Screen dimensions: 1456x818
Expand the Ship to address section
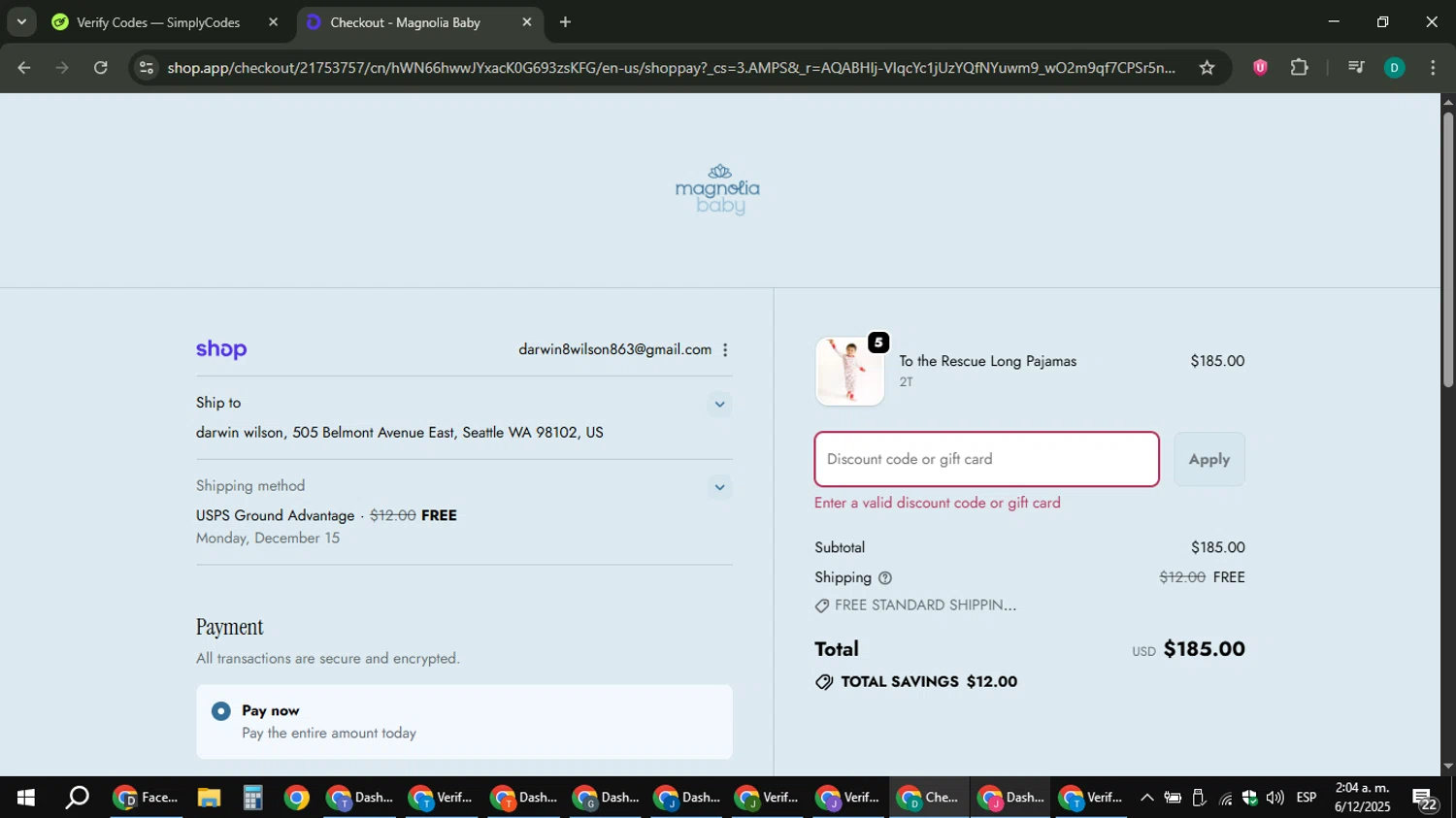(719, 405)
